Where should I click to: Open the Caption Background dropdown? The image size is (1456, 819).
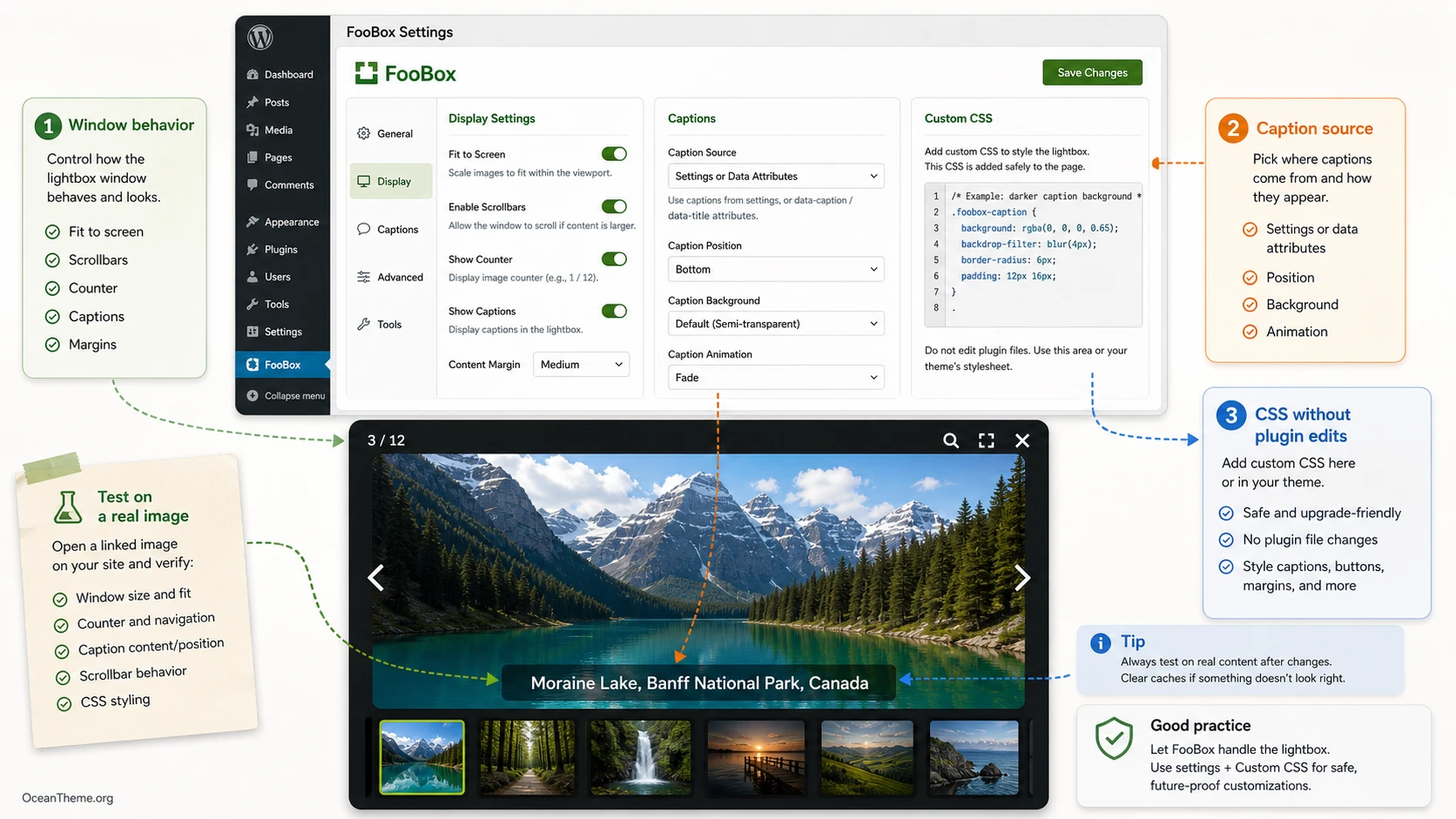pos(776,324)
